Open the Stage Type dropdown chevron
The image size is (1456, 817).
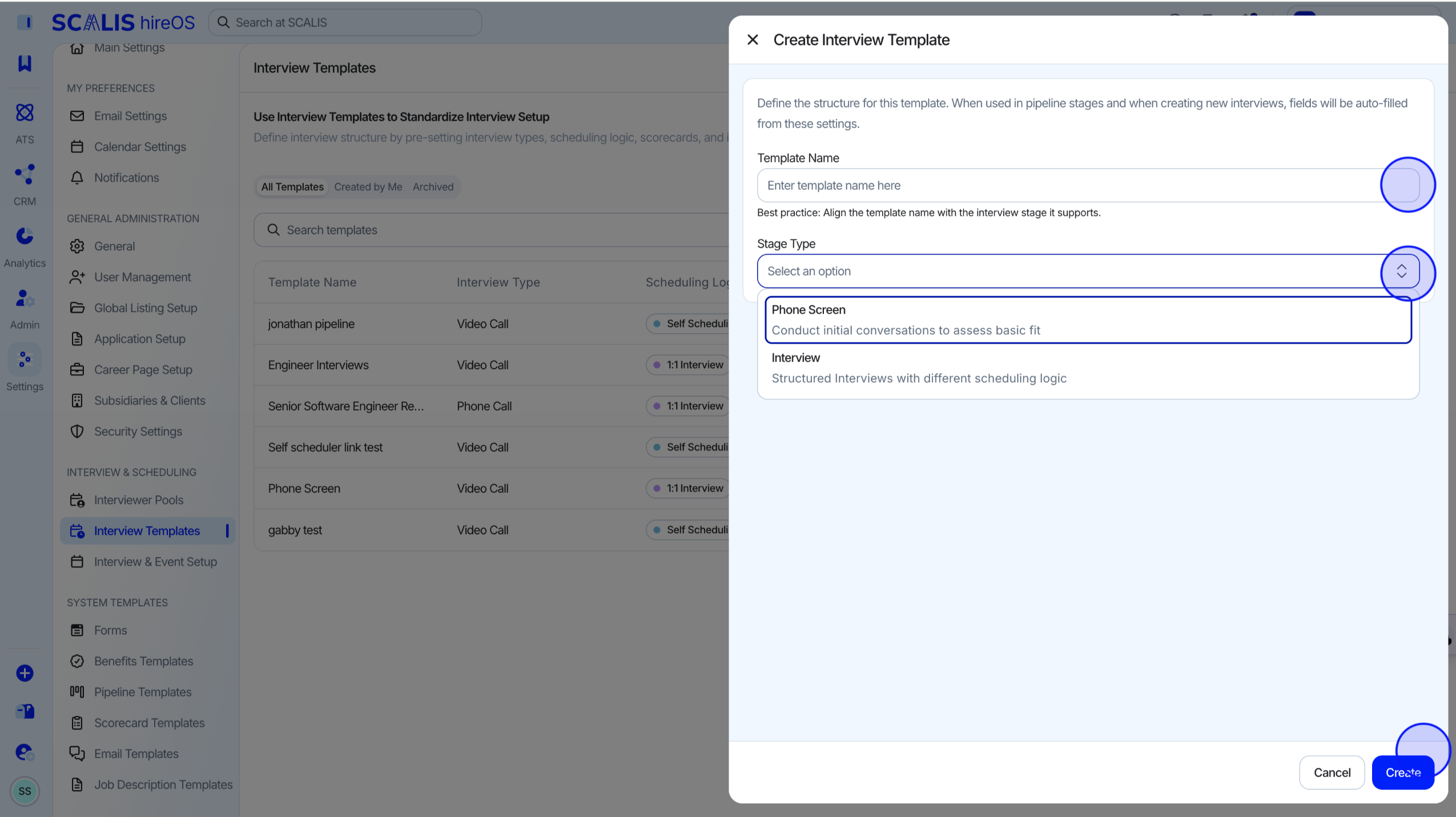pos(1402,271)
